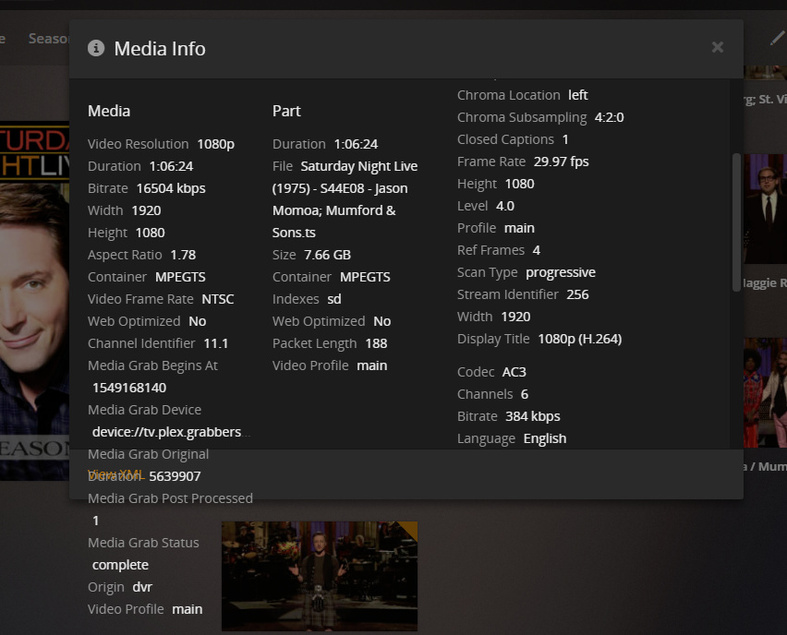Click the Media section heading
Viewport: 787px width, 635px height.
tap(109, 111)
